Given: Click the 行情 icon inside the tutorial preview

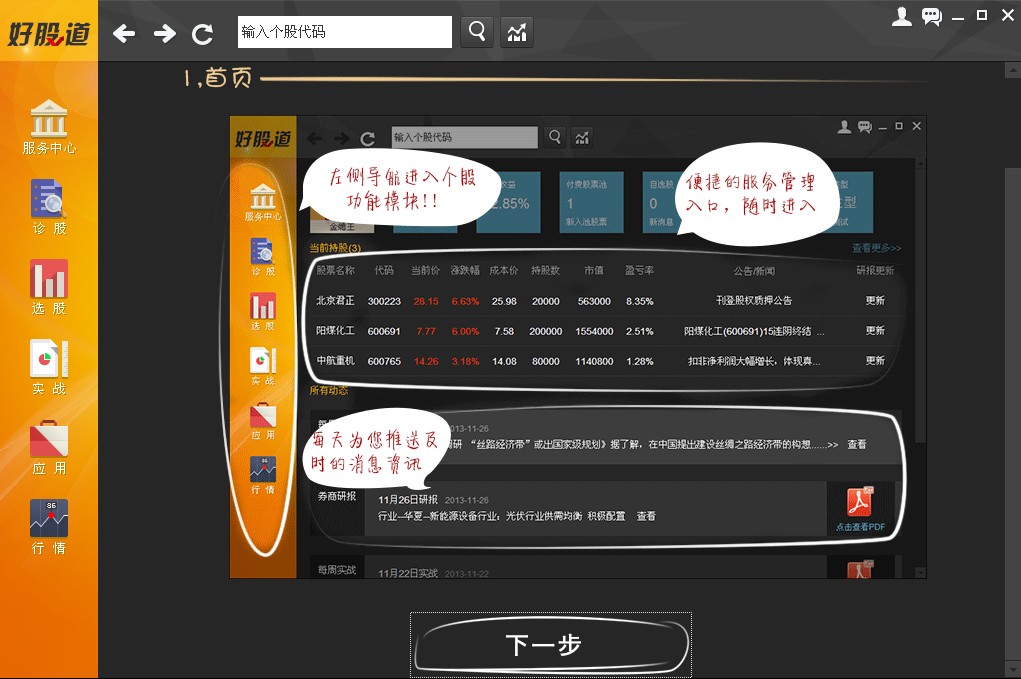Looking at the screenshot, I should coord(263,475).
